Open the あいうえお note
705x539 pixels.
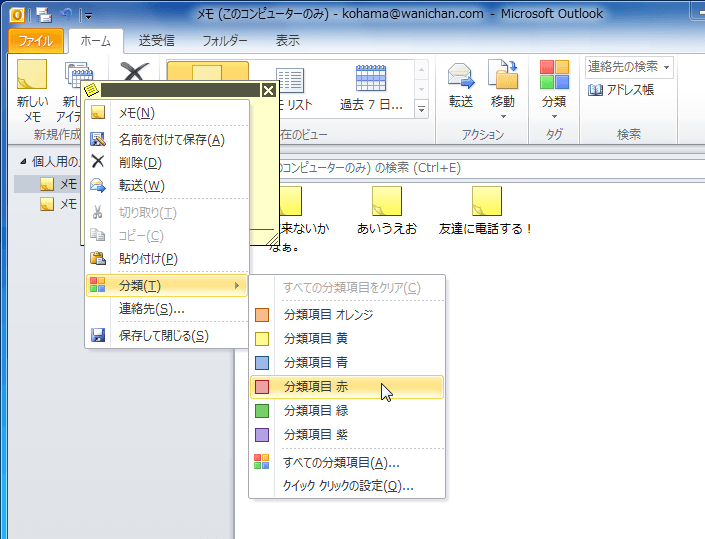click(387, 210)
